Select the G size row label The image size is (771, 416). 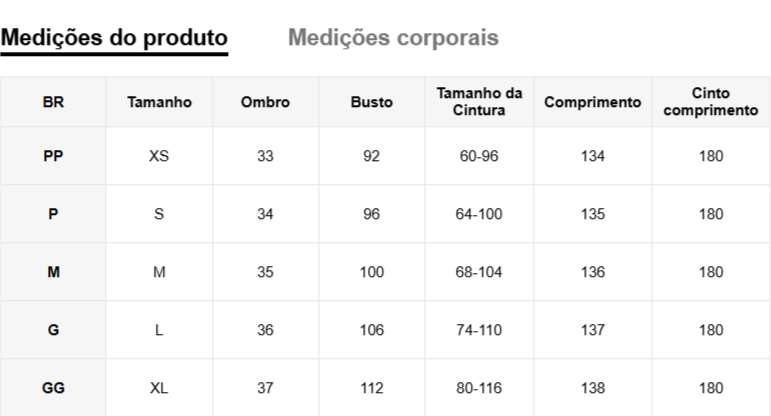(x=53, y=330)
